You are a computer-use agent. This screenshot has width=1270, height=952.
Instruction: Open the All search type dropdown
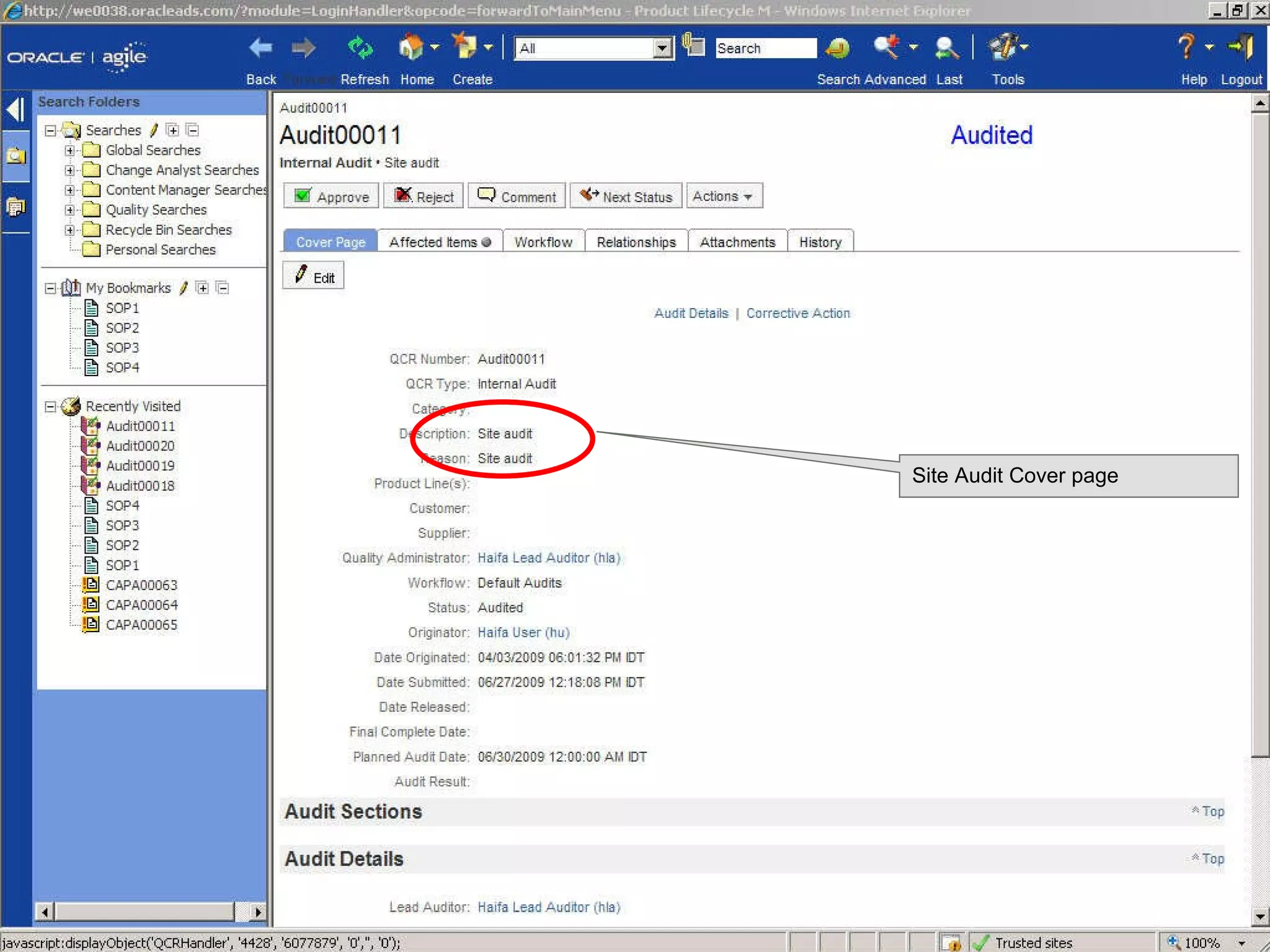(x=662, y=48)
